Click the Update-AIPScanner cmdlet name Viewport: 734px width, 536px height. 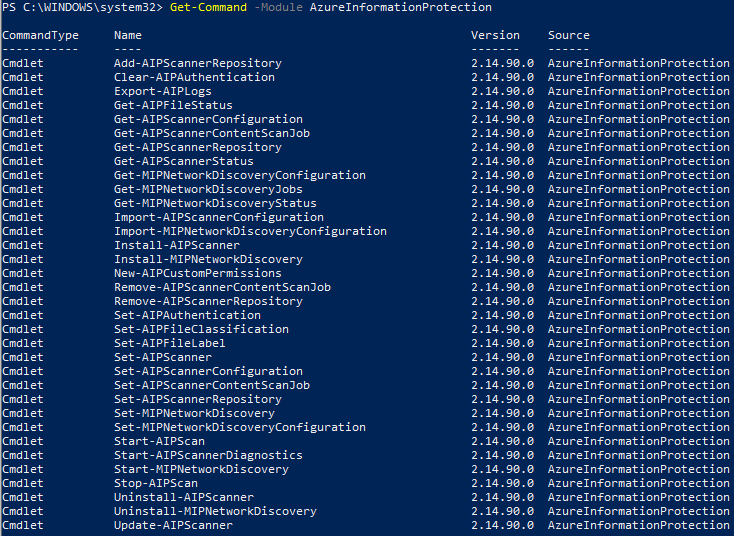173,526
